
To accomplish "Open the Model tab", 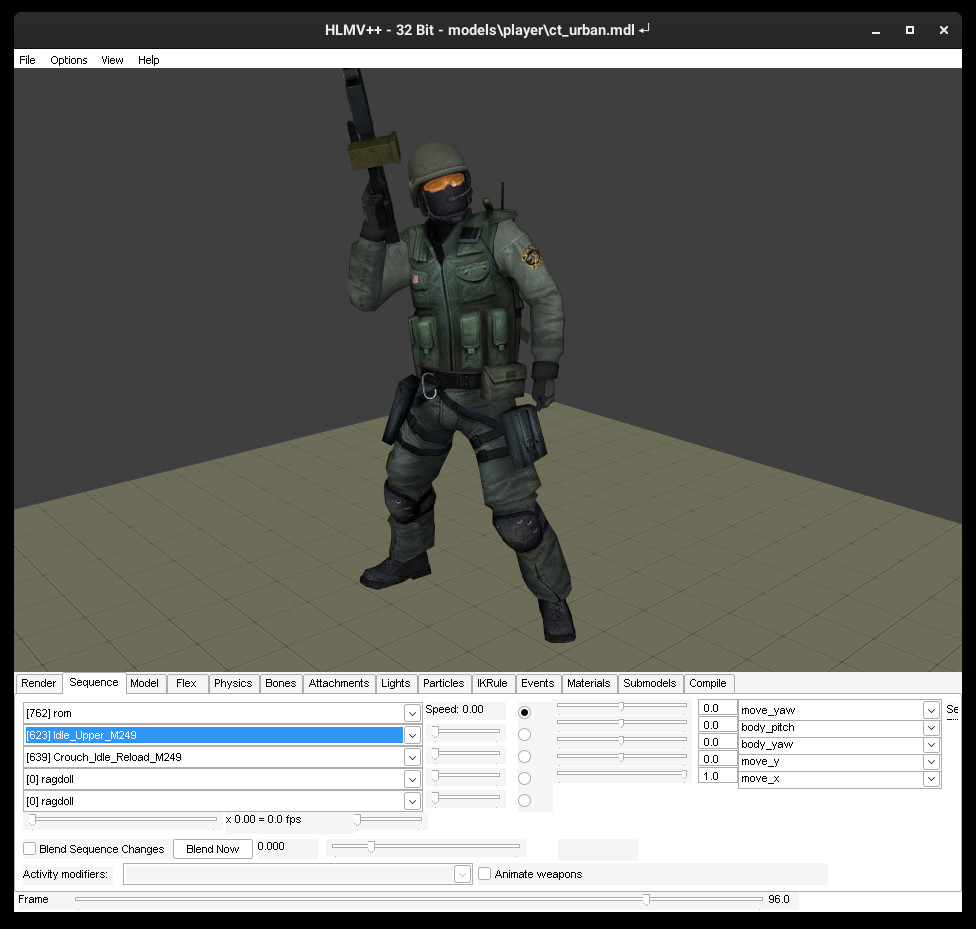I will point(144,683).
